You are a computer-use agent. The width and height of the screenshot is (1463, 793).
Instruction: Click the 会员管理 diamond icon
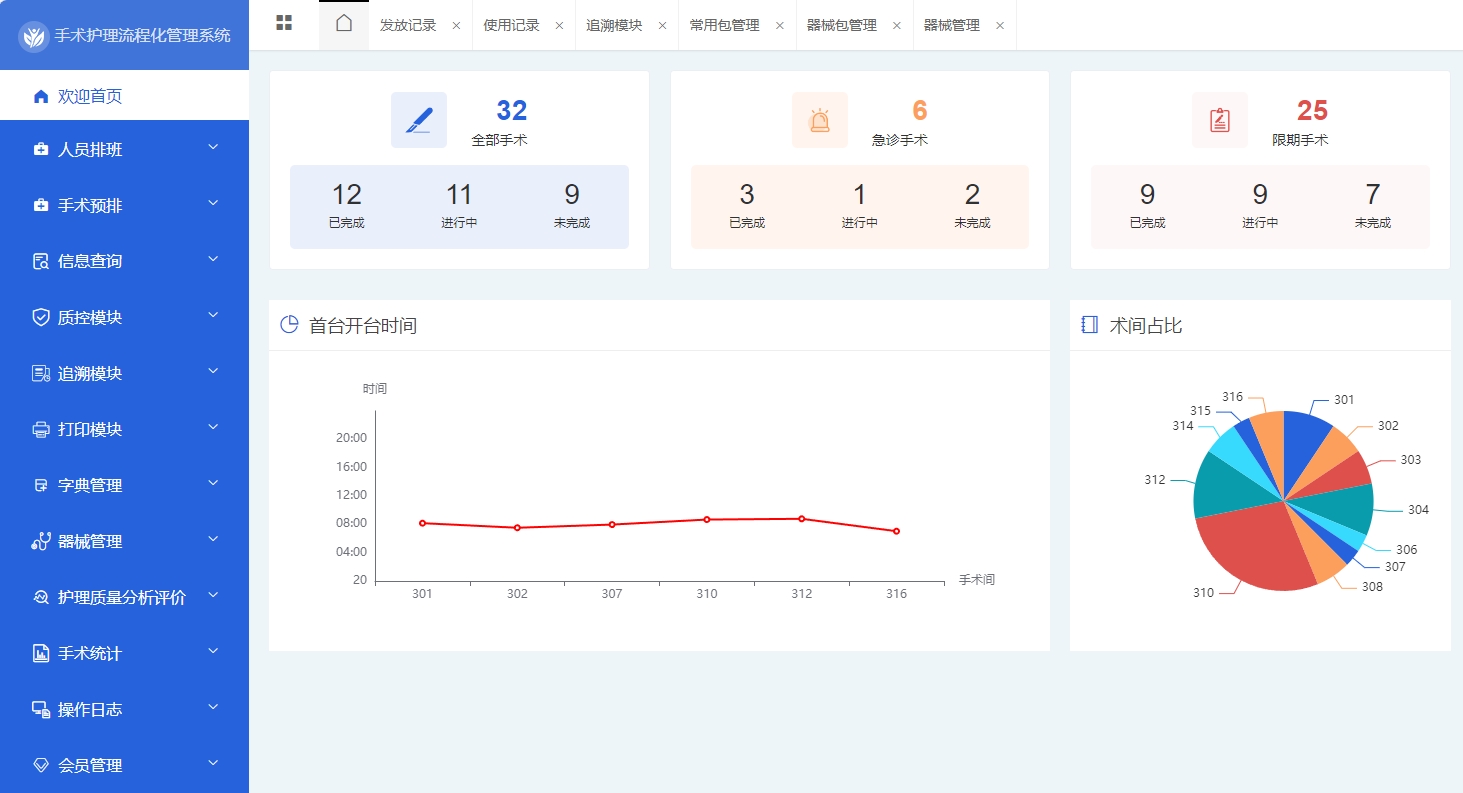(41, 766)
